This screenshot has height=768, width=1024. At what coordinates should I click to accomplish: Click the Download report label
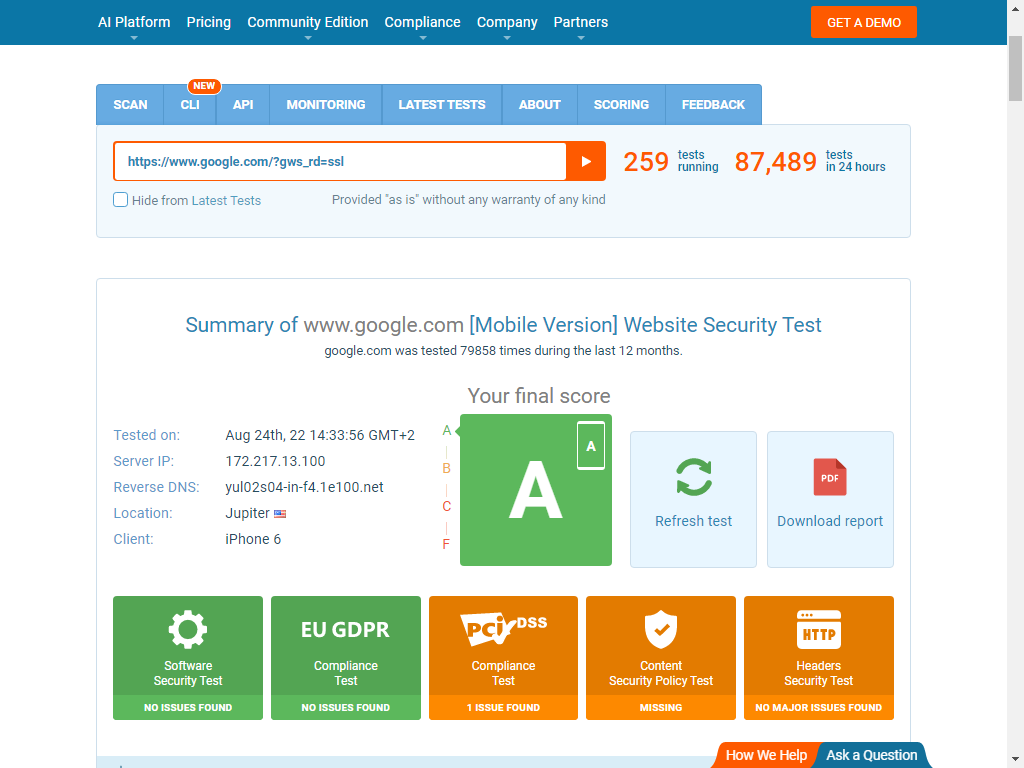830,521
